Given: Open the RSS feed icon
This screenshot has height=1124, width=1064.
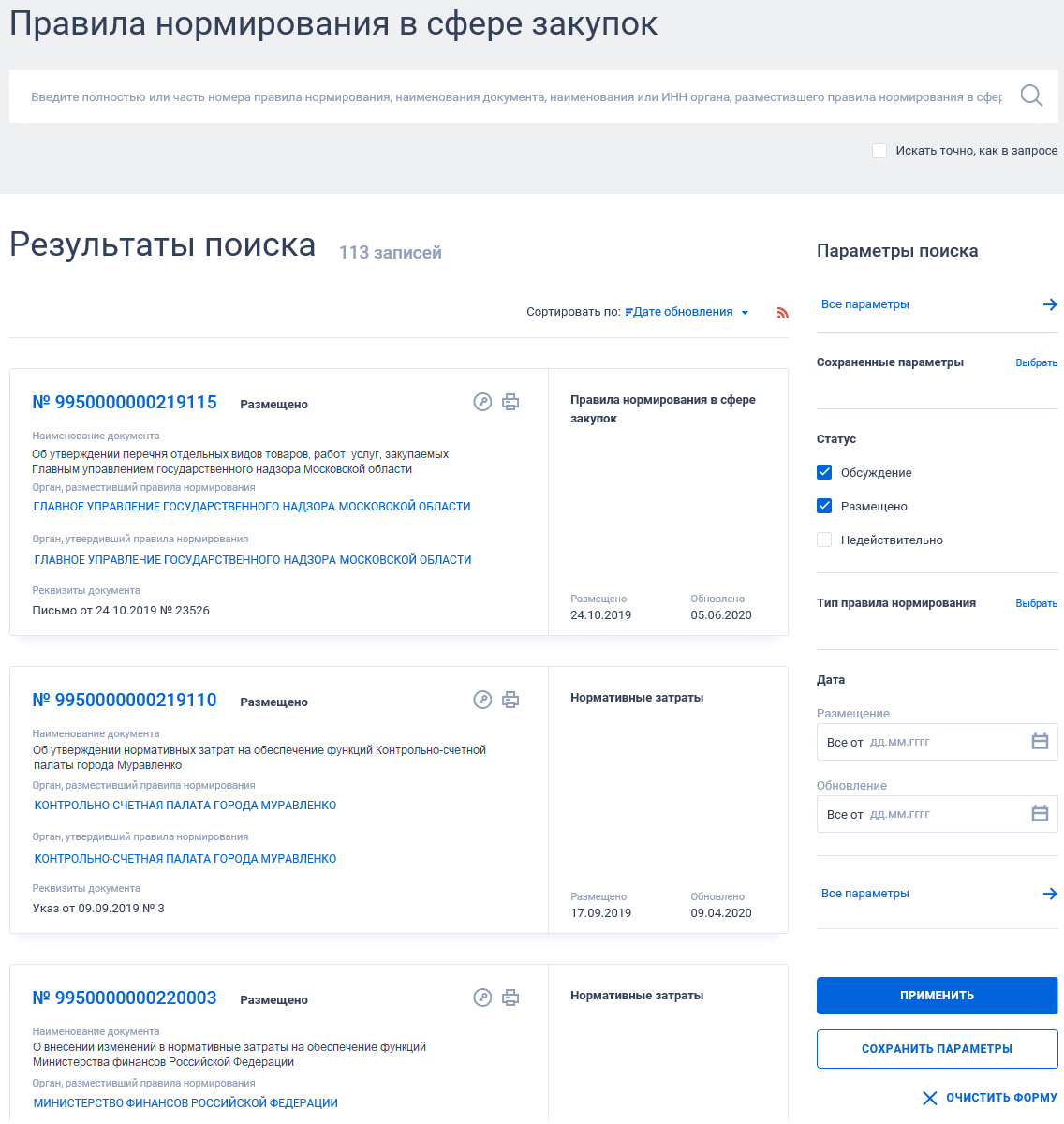Looking at the screenshot, I should (x=783, y=313).
